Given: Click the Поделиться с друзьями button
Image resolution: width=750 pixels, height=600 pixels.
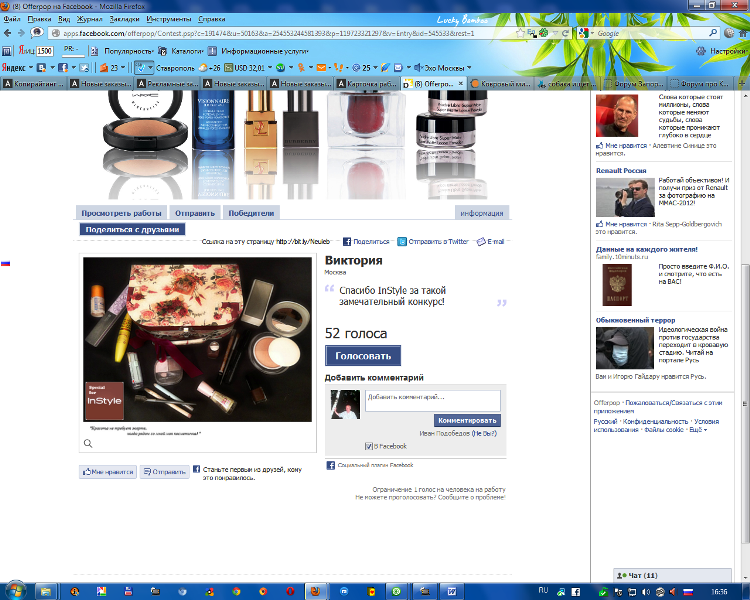Looking at the screenshot, I should coord(132,229).
